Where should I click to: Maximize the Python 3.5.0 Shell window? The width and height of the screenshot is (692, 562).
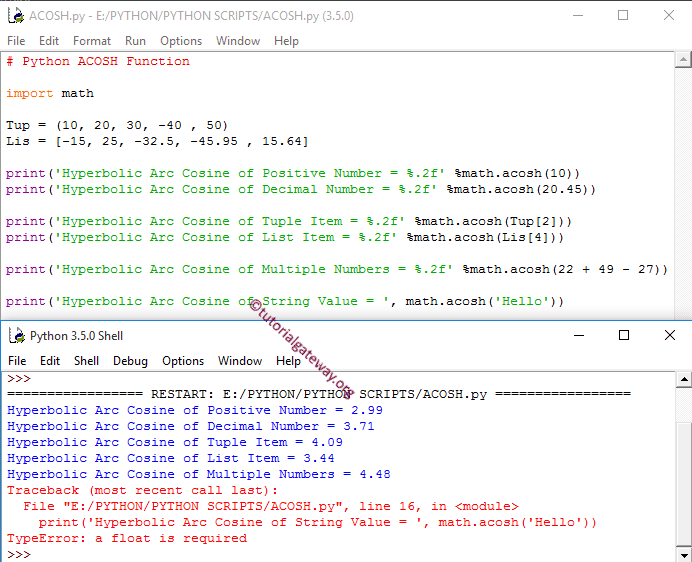tap(624, 336)
